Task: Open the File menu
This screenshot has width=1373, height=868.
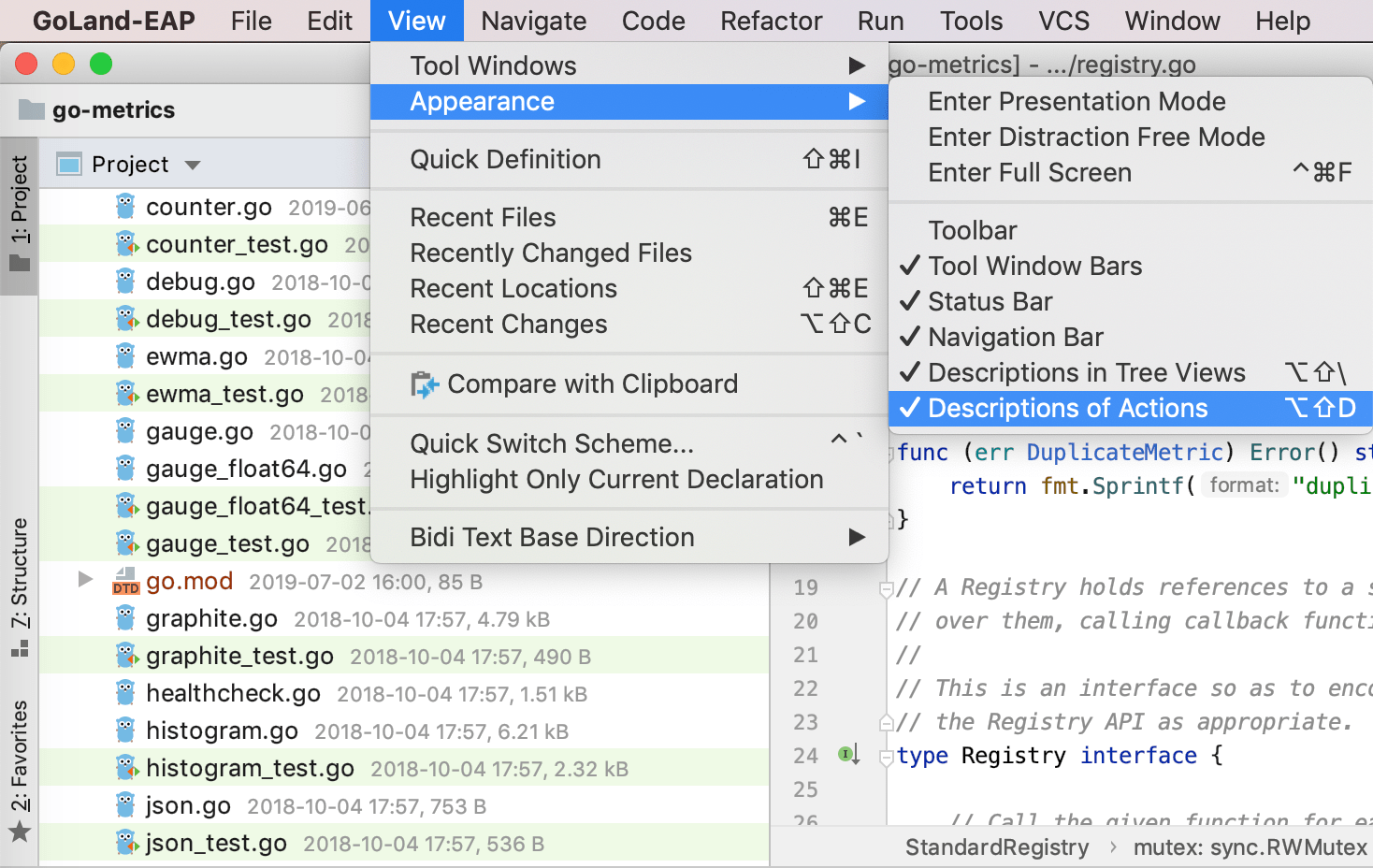Action: pyautogui.click(x=252, y=21)
